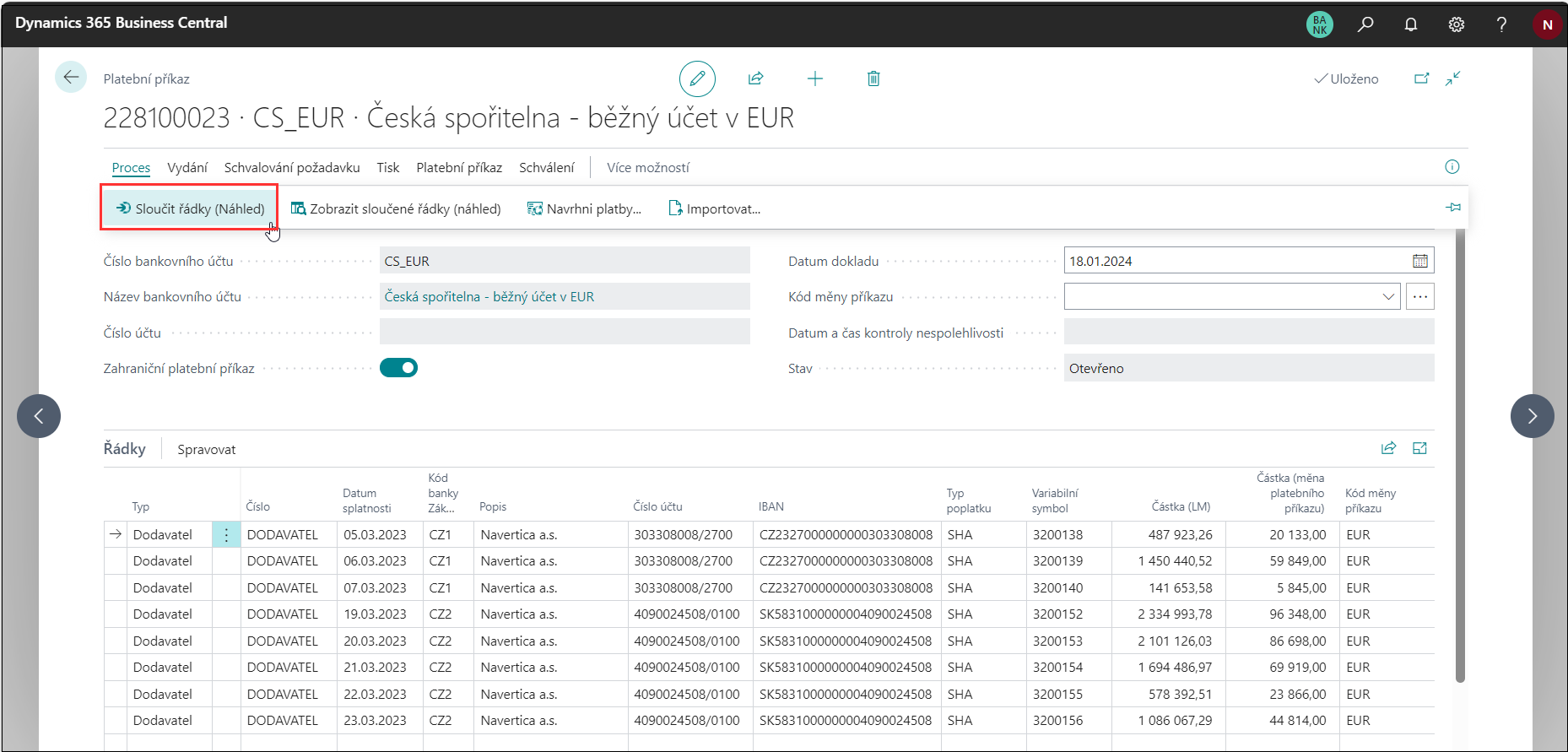Image resolution: width=1568 pixels, height=752 pixels.
Task: Select amount cell 20 133,00
Action: (1283, 535)
